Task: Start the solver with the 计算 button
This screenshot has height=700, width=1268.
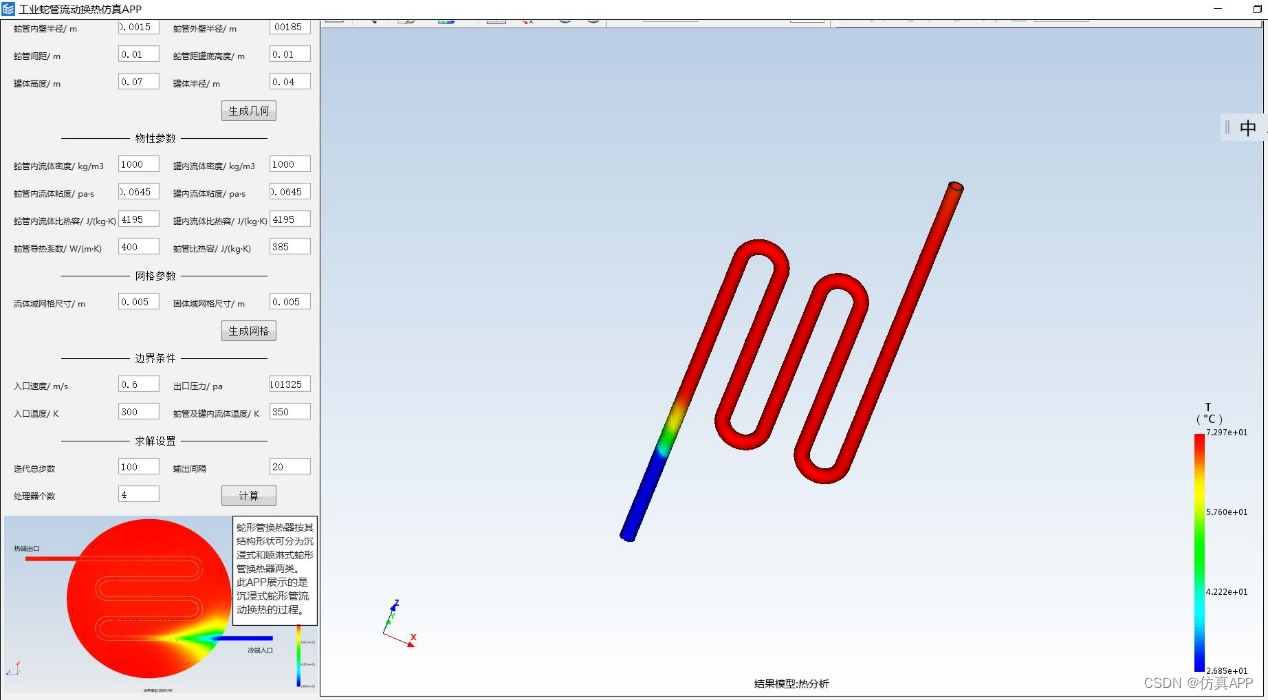Action: (248, 496)
